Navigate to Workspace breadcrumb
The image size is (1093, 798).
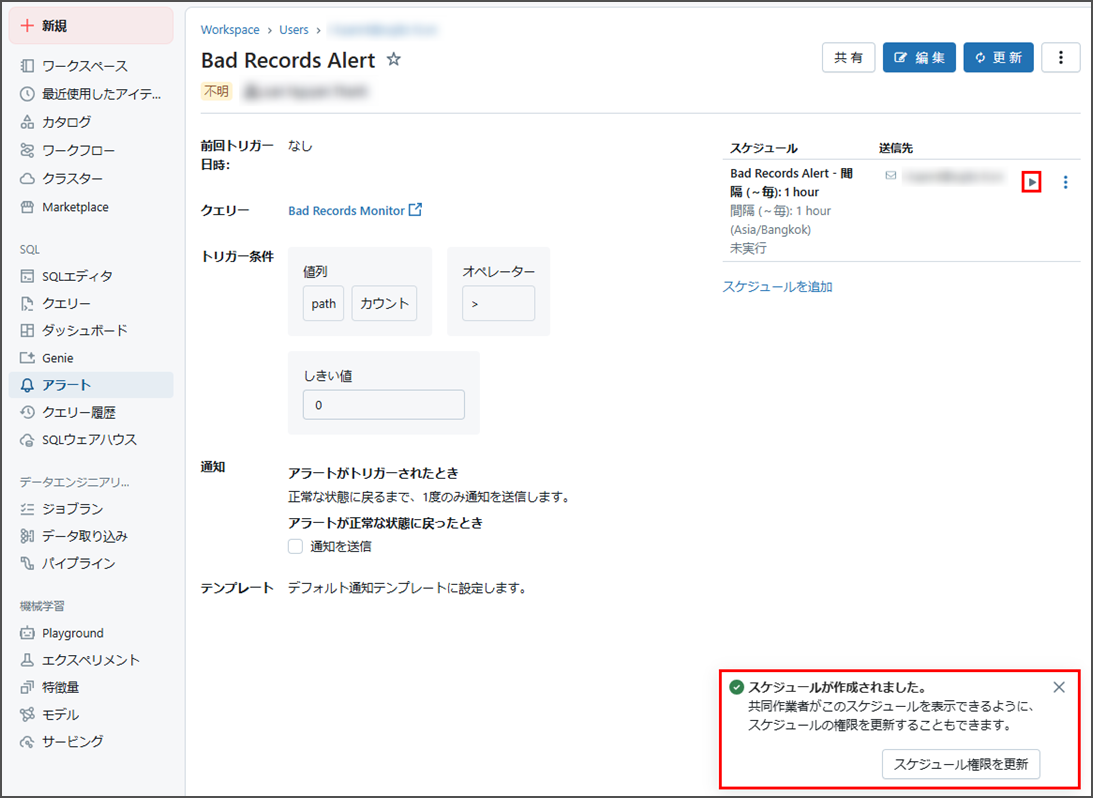[x=230, y=30]
